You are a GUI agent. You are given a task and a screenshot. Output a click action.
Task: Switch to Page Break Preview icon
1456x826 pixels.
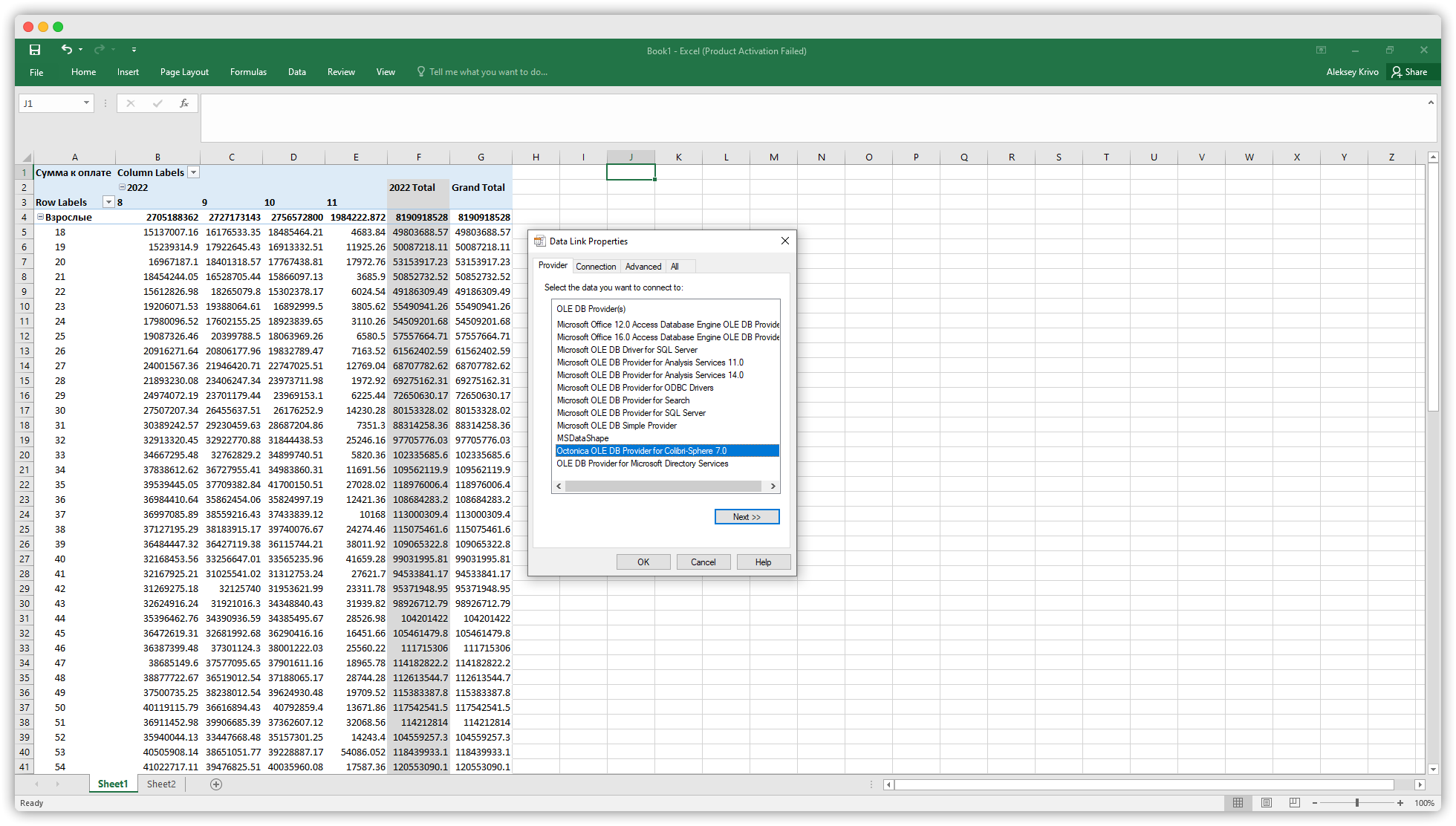pos(1295,803)
